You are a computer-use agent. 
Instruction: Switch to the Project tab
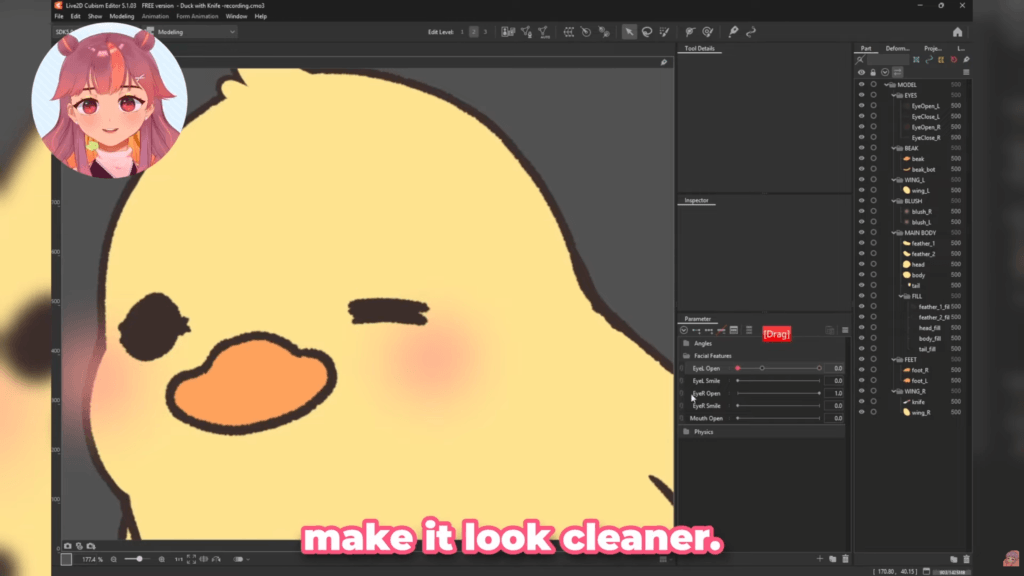pyautogui.click(x=933, y=48)
